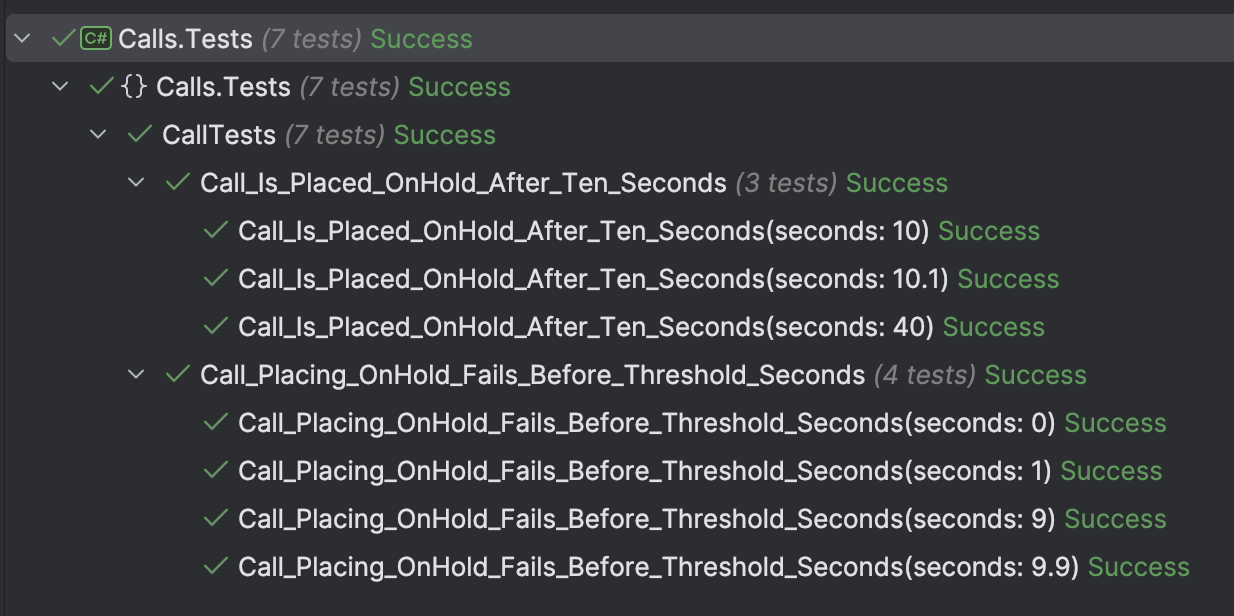Collapse the Call_Placing_OnHold_Fails_Before_Threshold_Seconds group
The height and width of the screenshot is (616, 1234).
coord(134,375)
